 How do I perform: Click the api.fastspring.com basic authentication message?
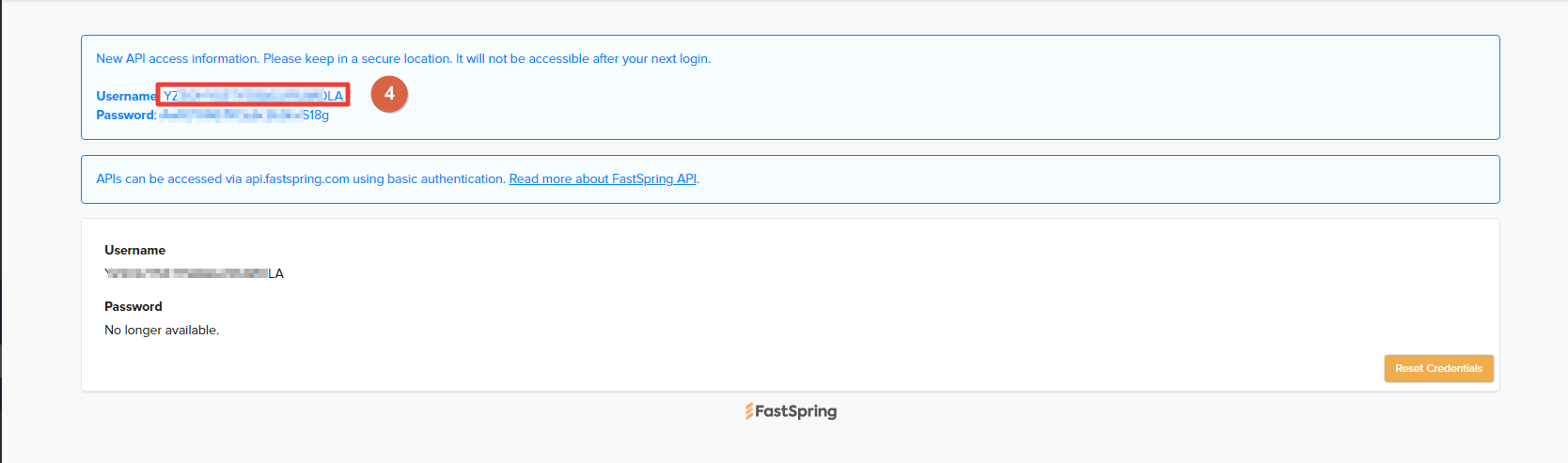click(301, 178)
